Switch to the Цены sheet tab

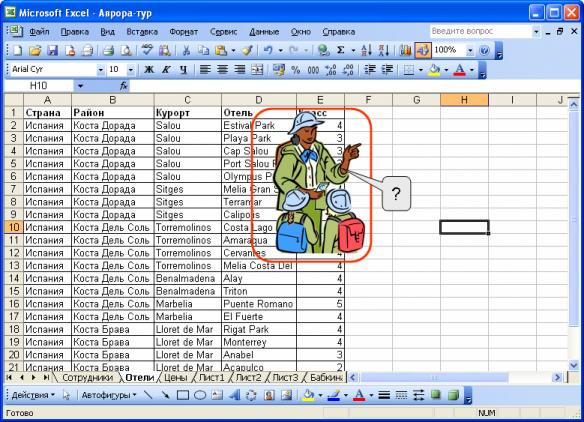click(x=175, y=378)
